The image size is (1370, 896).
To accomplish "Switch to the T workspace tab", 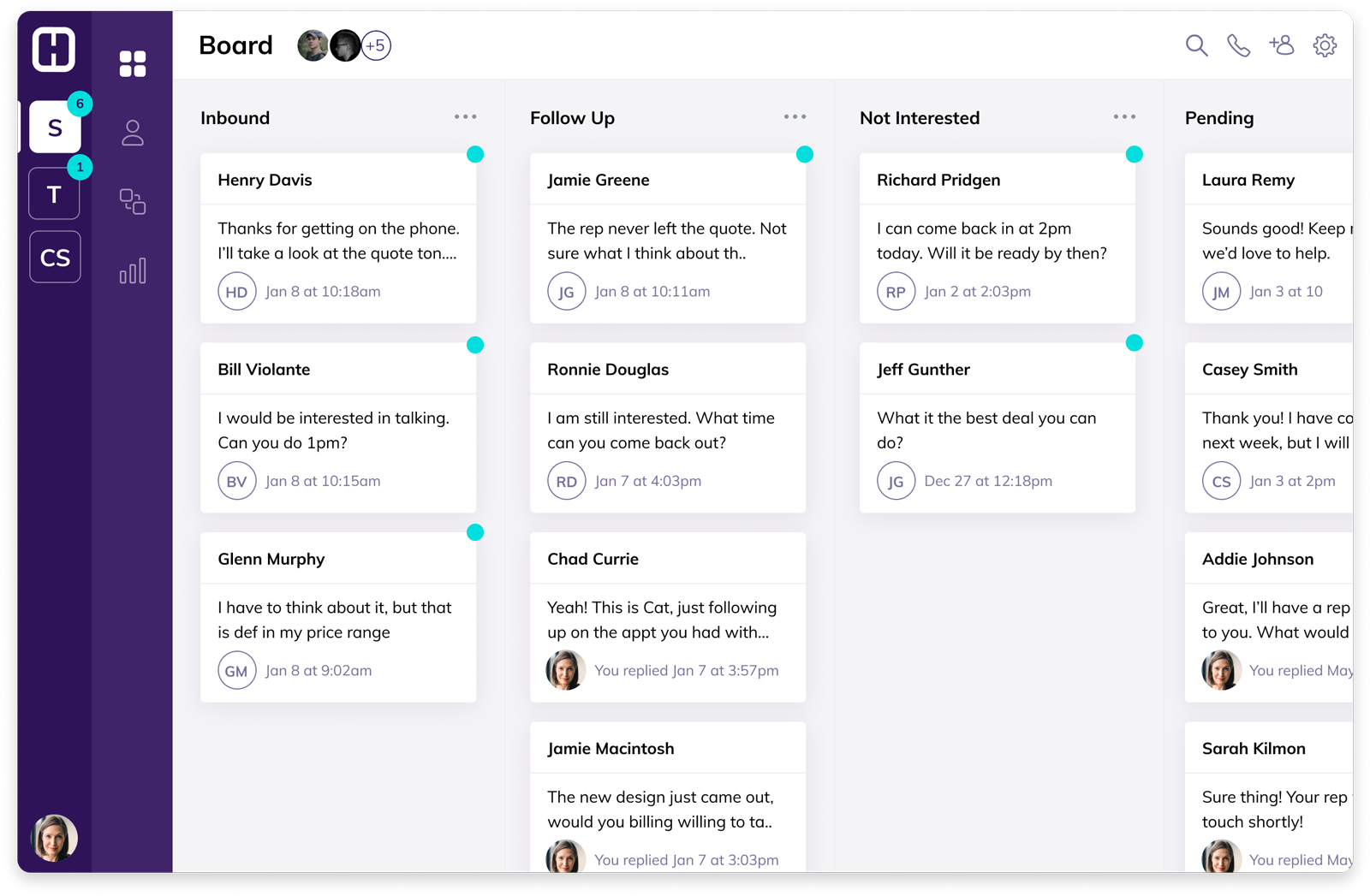I will click(x=54, y=193).
